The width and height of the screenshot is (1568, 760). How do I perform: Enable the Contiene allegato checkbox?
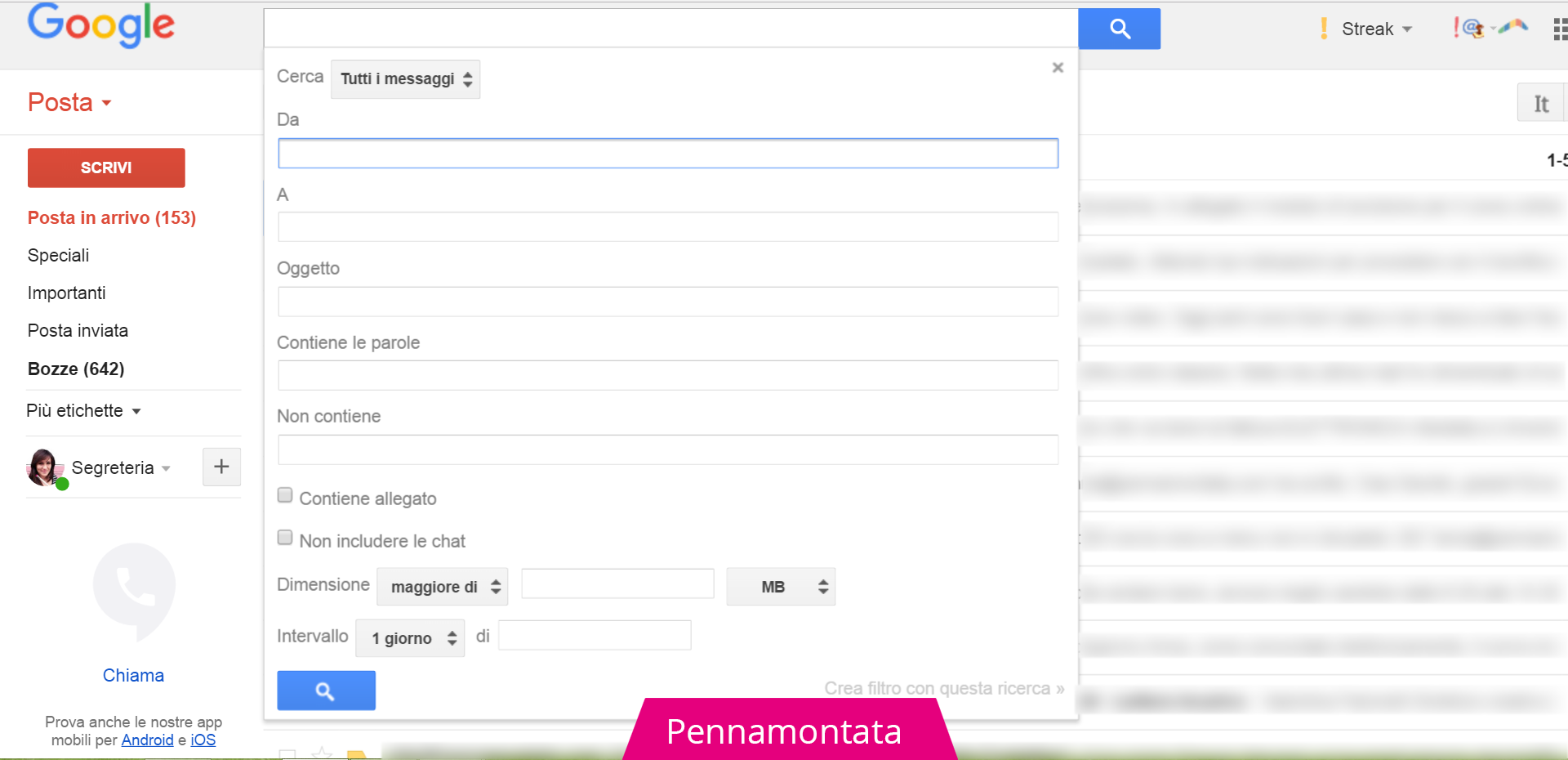[x=285, y=495]
